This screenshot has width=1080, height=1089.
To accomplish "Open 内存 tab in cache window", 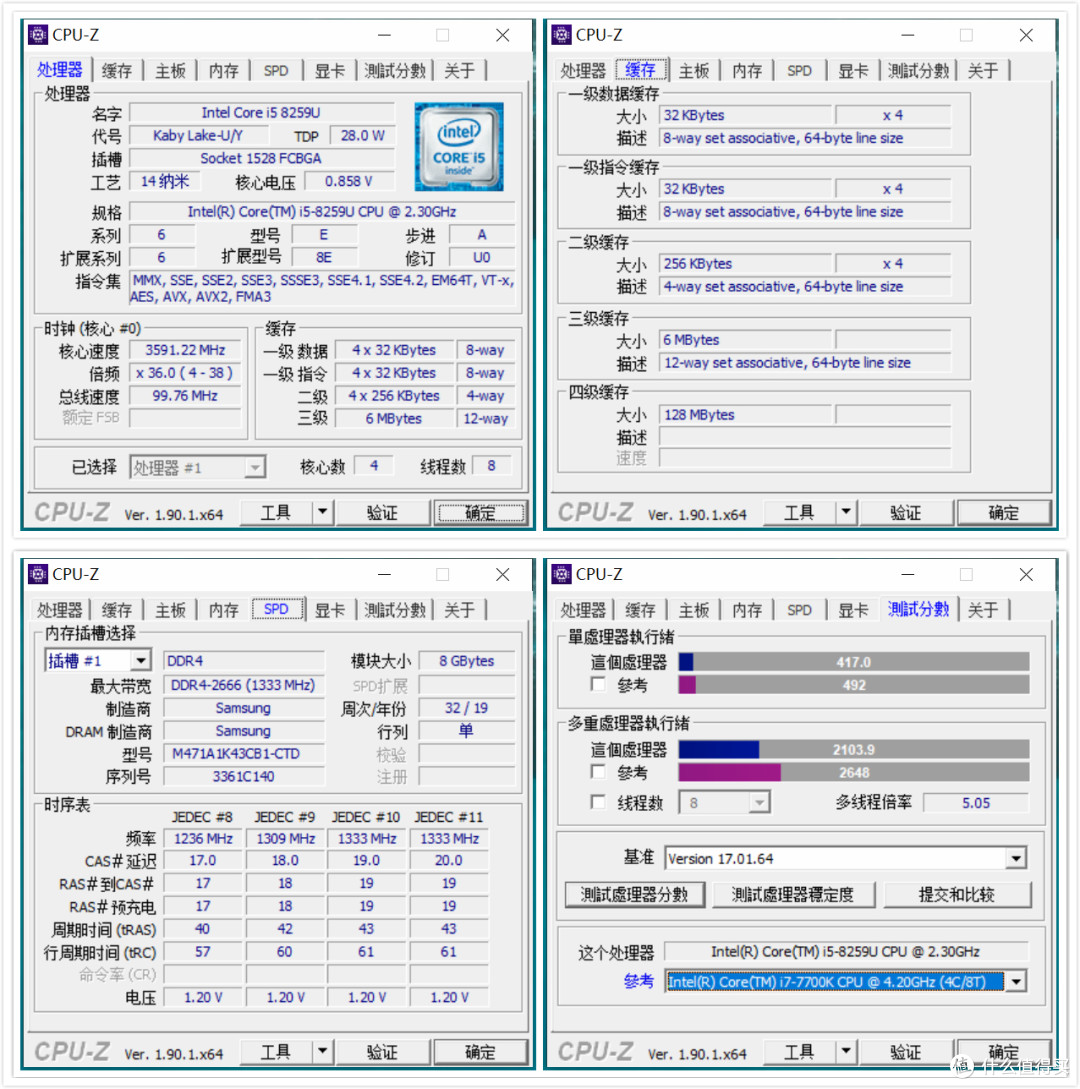I will pos(747,70).
